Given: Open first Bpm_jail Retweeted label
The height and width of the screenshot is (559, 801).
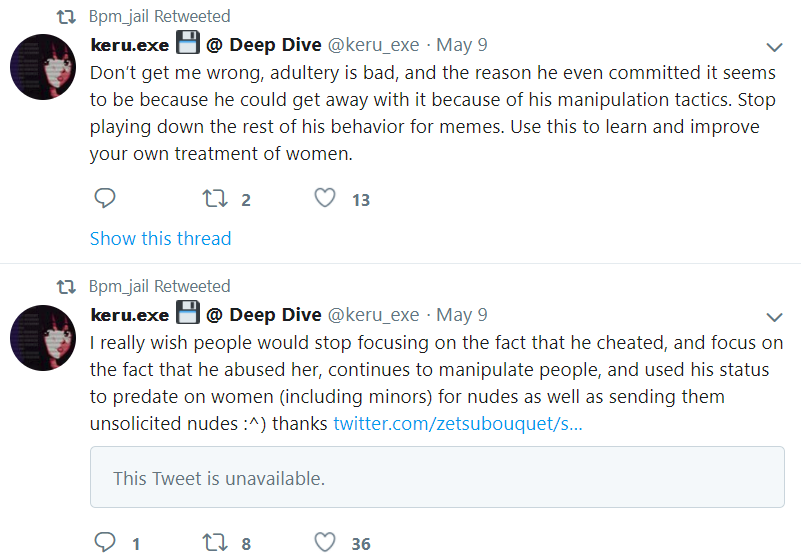Looking at the screenshot, I should pos(159,16).
